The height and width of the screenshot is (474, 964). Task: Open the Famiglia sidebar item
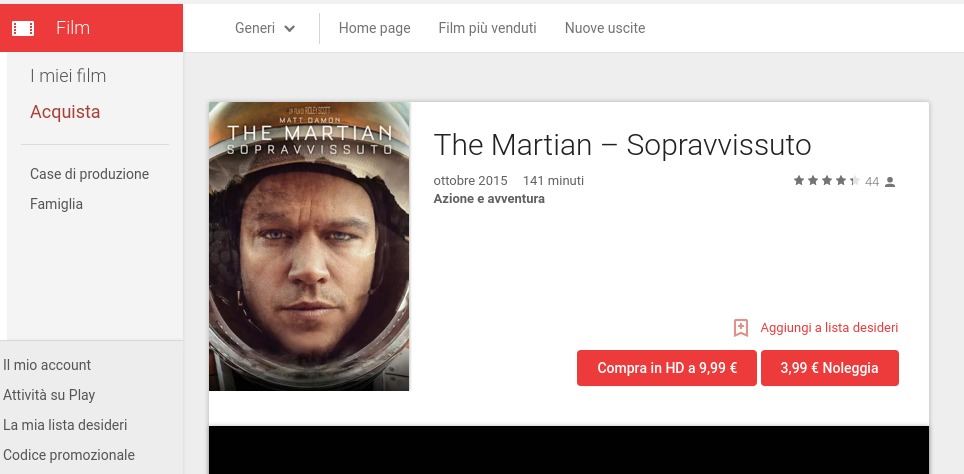[57, 204]
